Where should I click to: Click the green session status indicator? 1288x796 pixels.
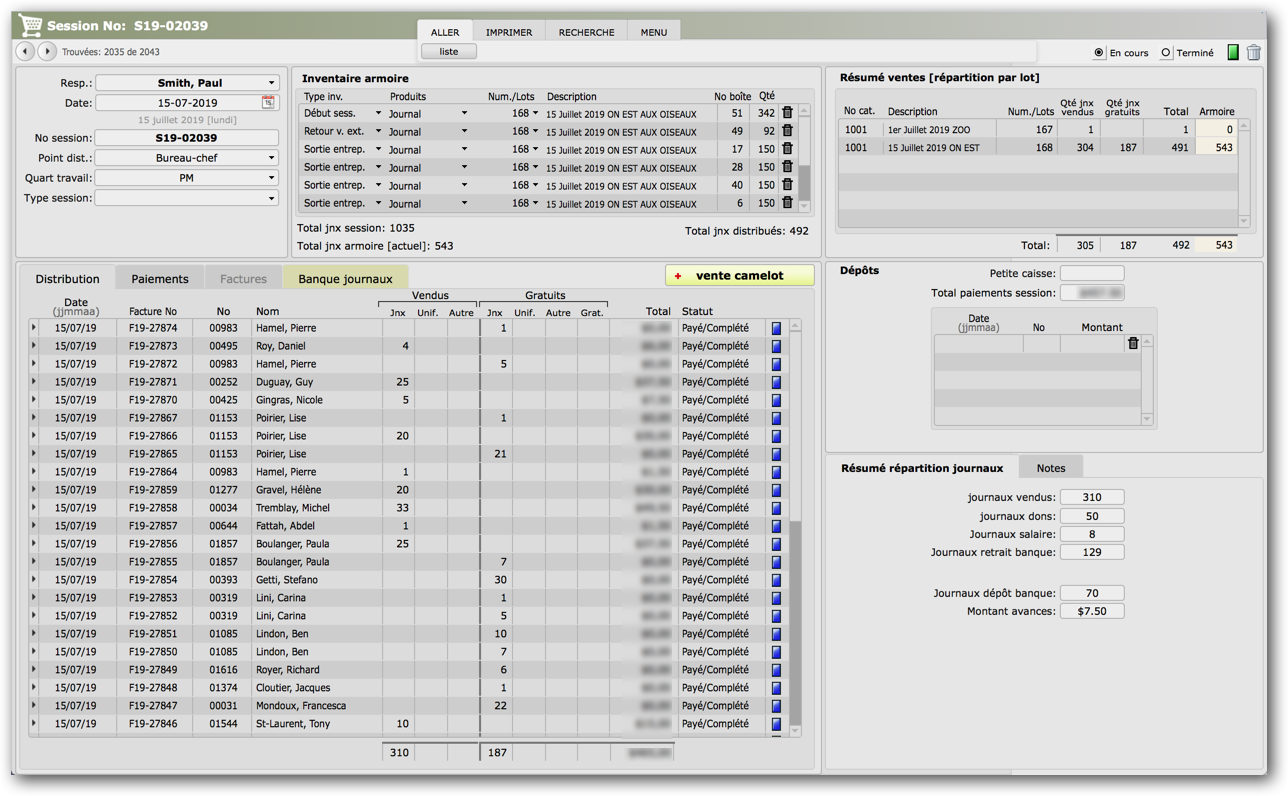1233,52
